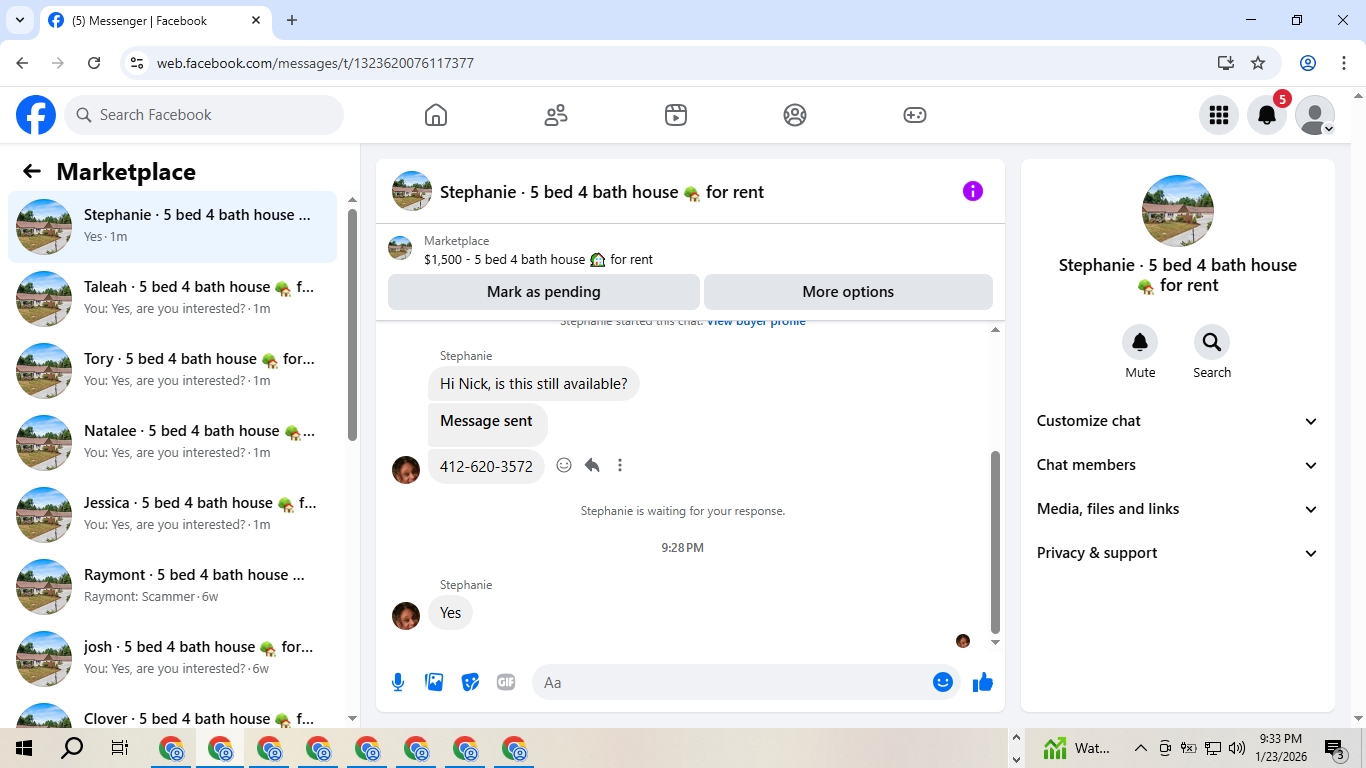Open the Taleah conversation
Screen dimensions: 1366x768
pos(173,299)
